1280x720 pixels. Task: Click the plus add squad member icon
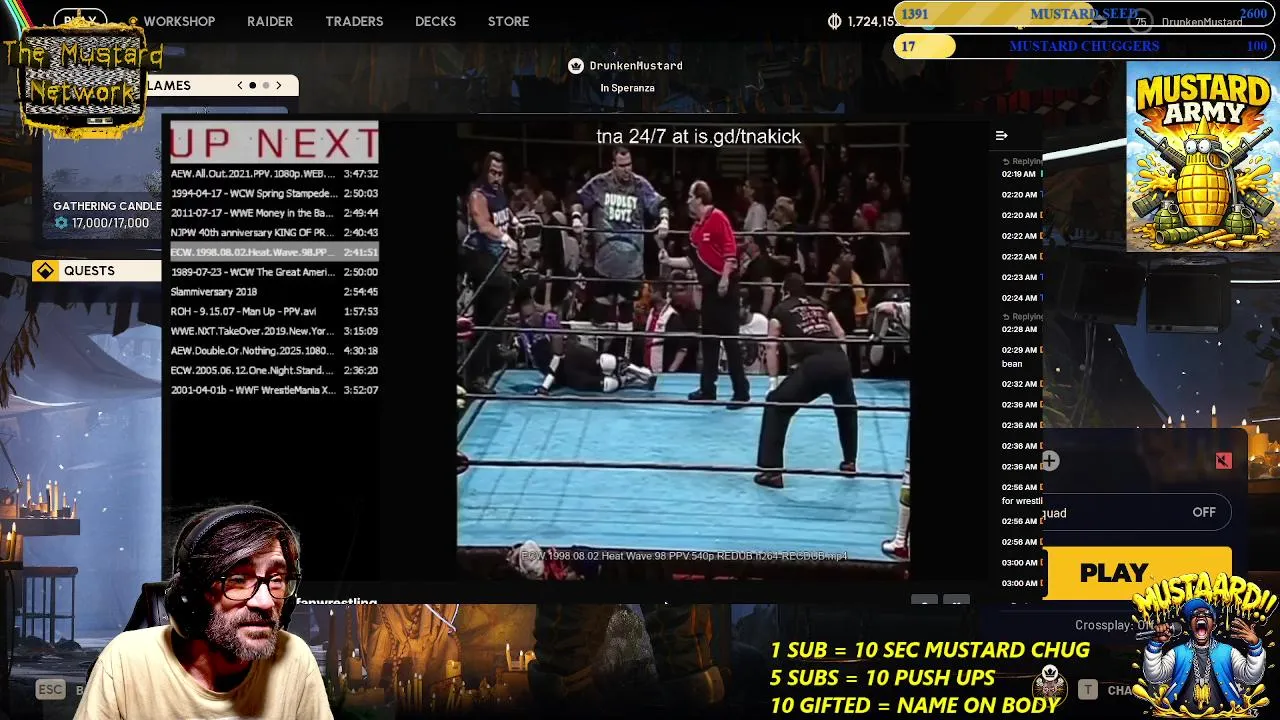pos(1050,461)
